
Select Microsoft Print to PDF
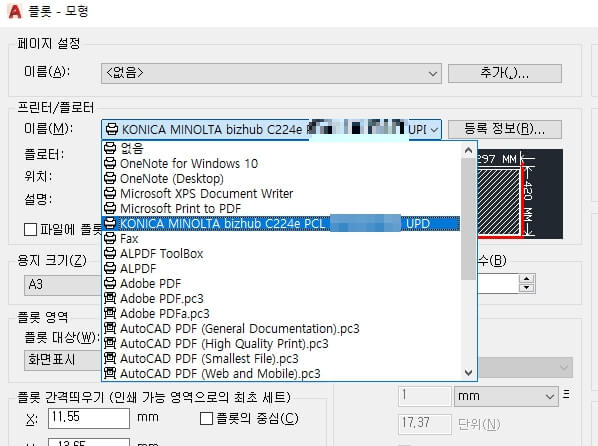point(281,208)
